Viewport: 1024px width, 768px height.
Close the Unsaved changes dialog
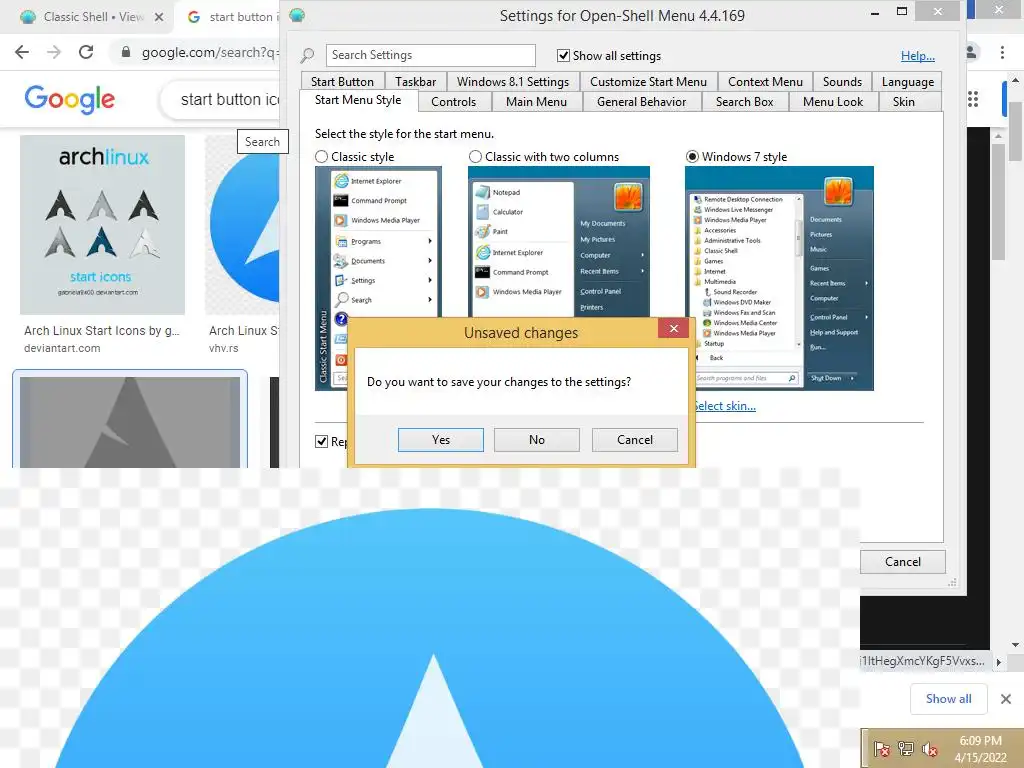(x=673, y=328)
